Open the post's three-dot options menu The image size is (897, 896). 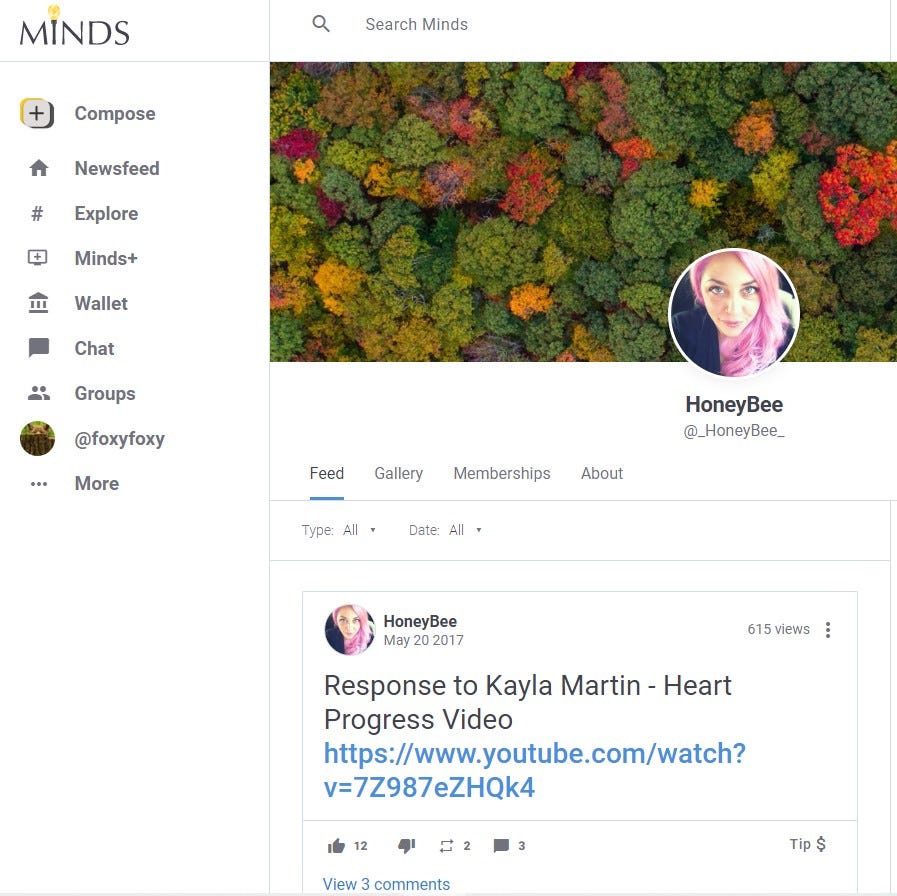pos(828,630)
